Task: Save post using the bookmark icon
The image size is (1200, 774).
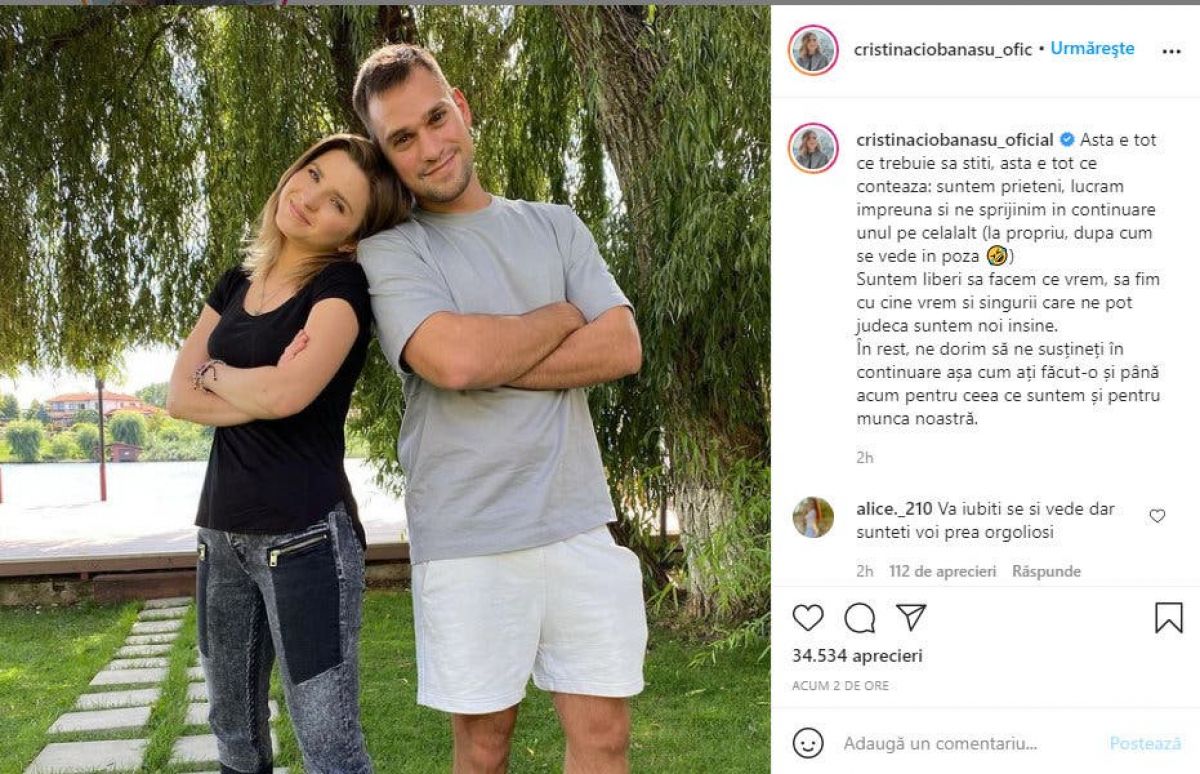Action: (x=1168, y=618)
